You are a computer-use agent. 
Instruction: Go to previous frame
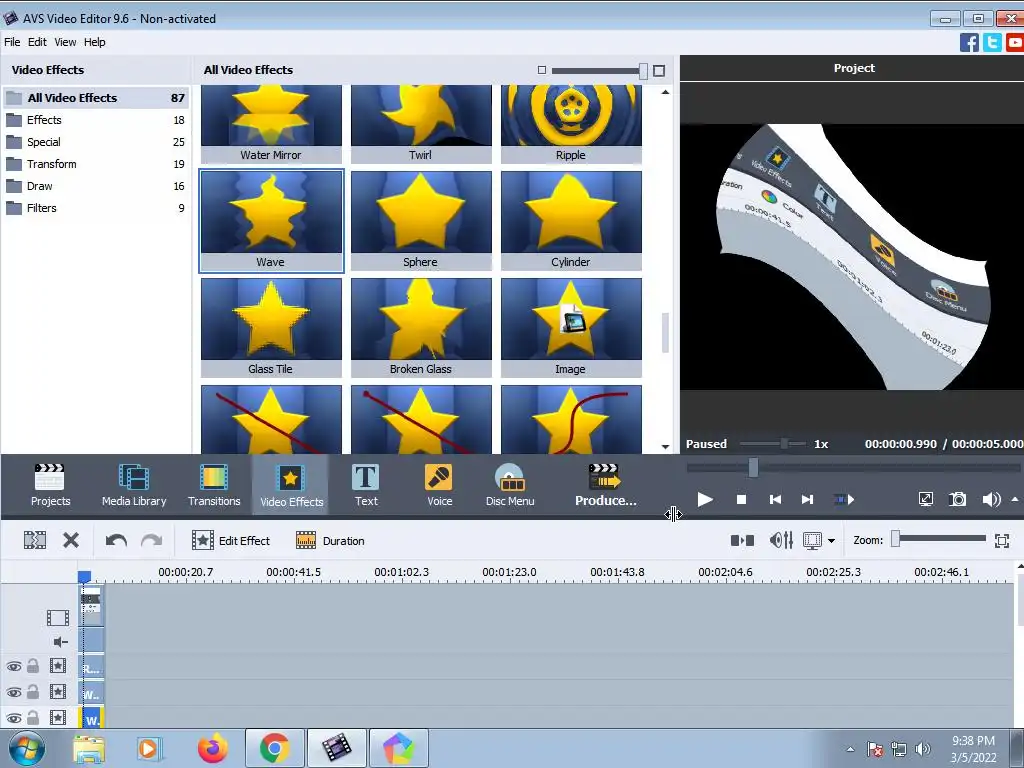(775, 500)
